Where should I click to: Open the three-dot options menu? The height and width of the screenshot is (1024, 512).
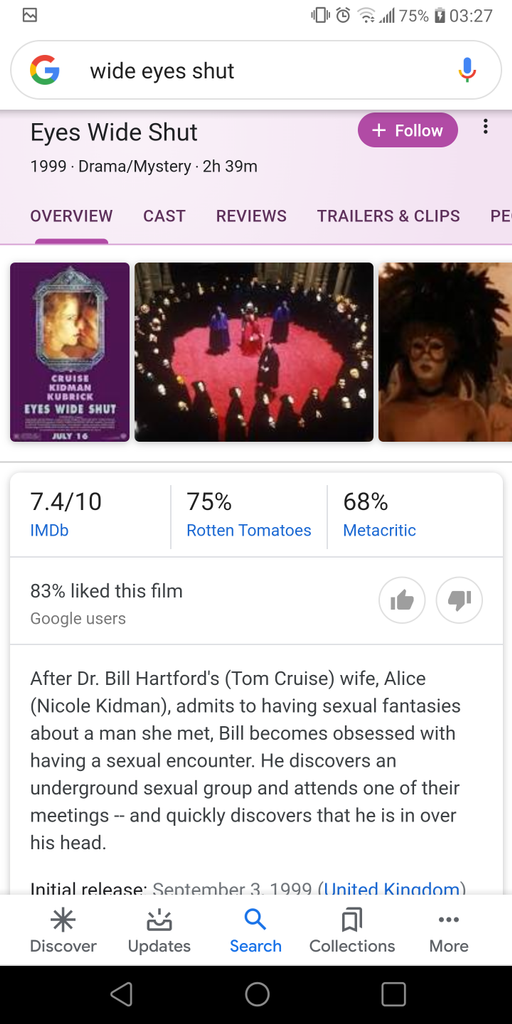coord(485,127)
